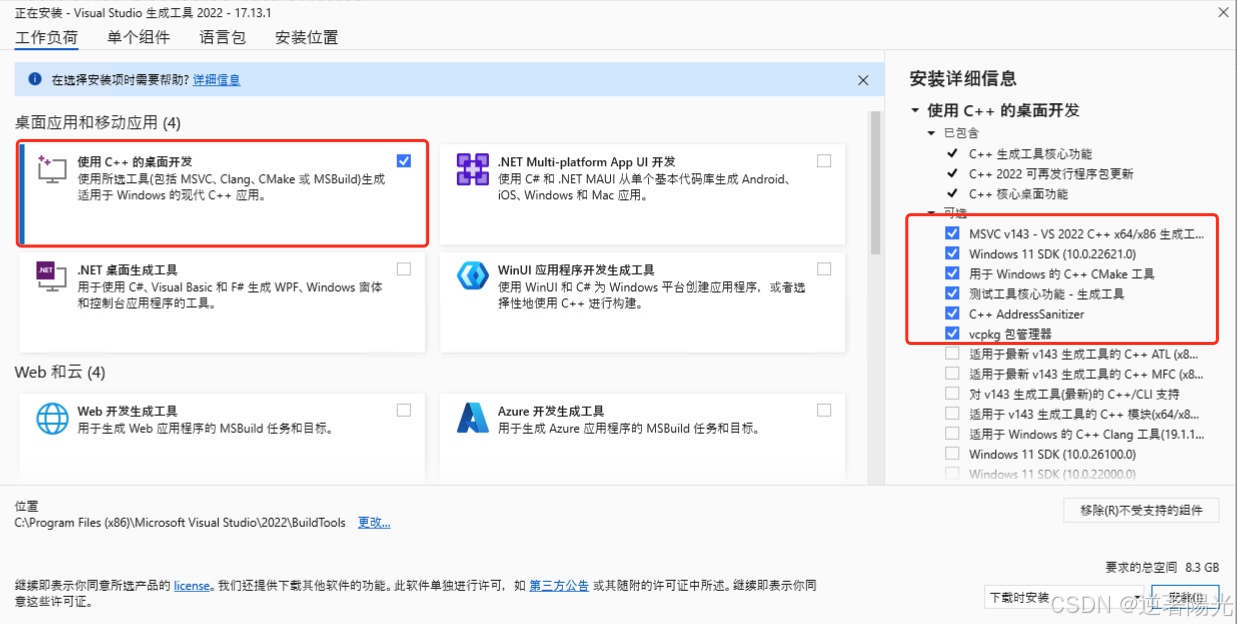Check 适用于最新 v143 生成工具的 C++ ATL
This screenshot has height=624, width=1237.
pyautogui.click(x=952, y=354)
